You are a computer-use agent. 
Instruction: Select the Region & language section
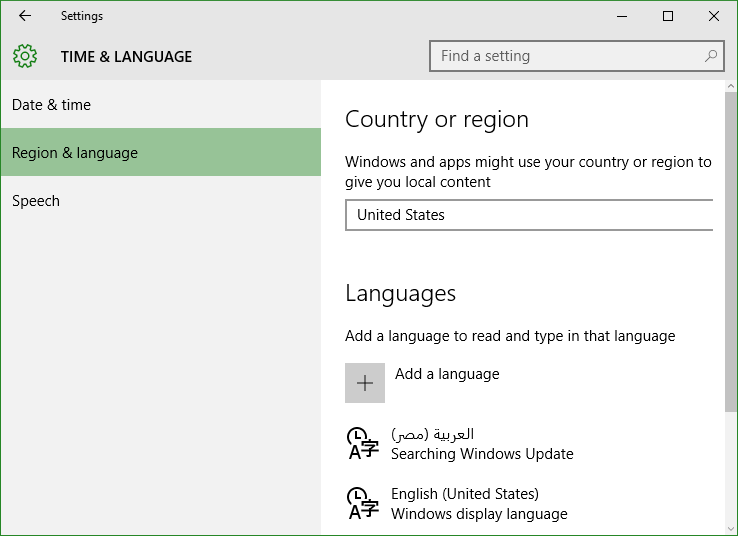click(161, 152)
